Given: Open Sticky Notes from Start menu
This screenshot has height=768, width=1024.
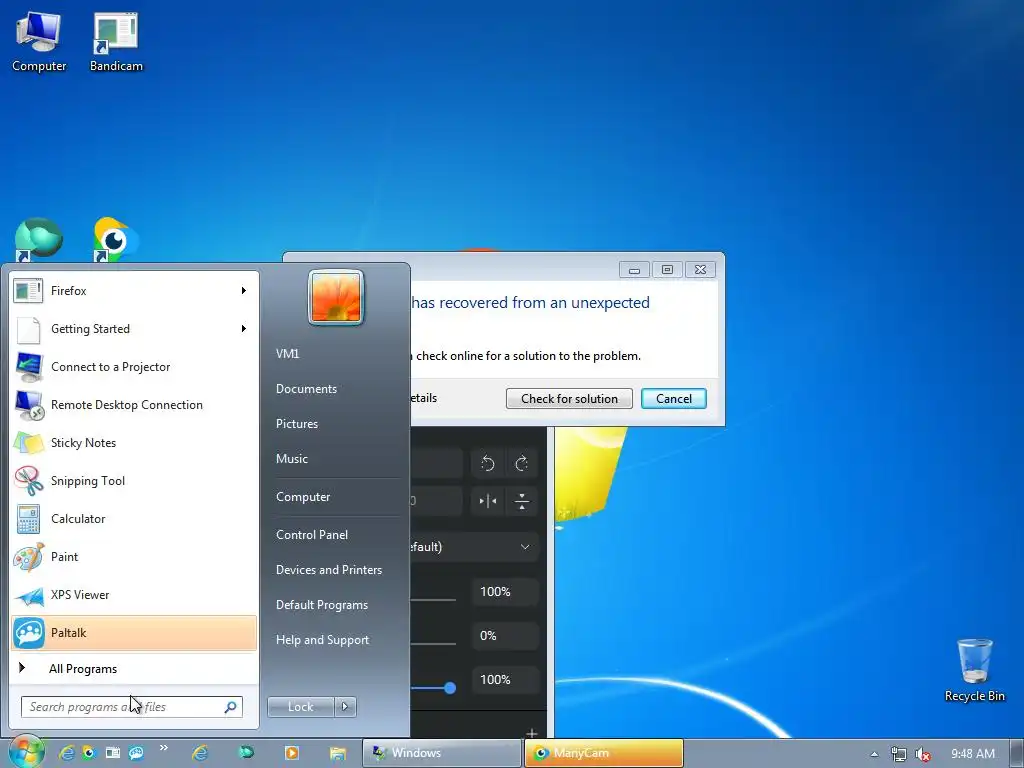Looking at the screenshot, I should [x=134, y=443].
